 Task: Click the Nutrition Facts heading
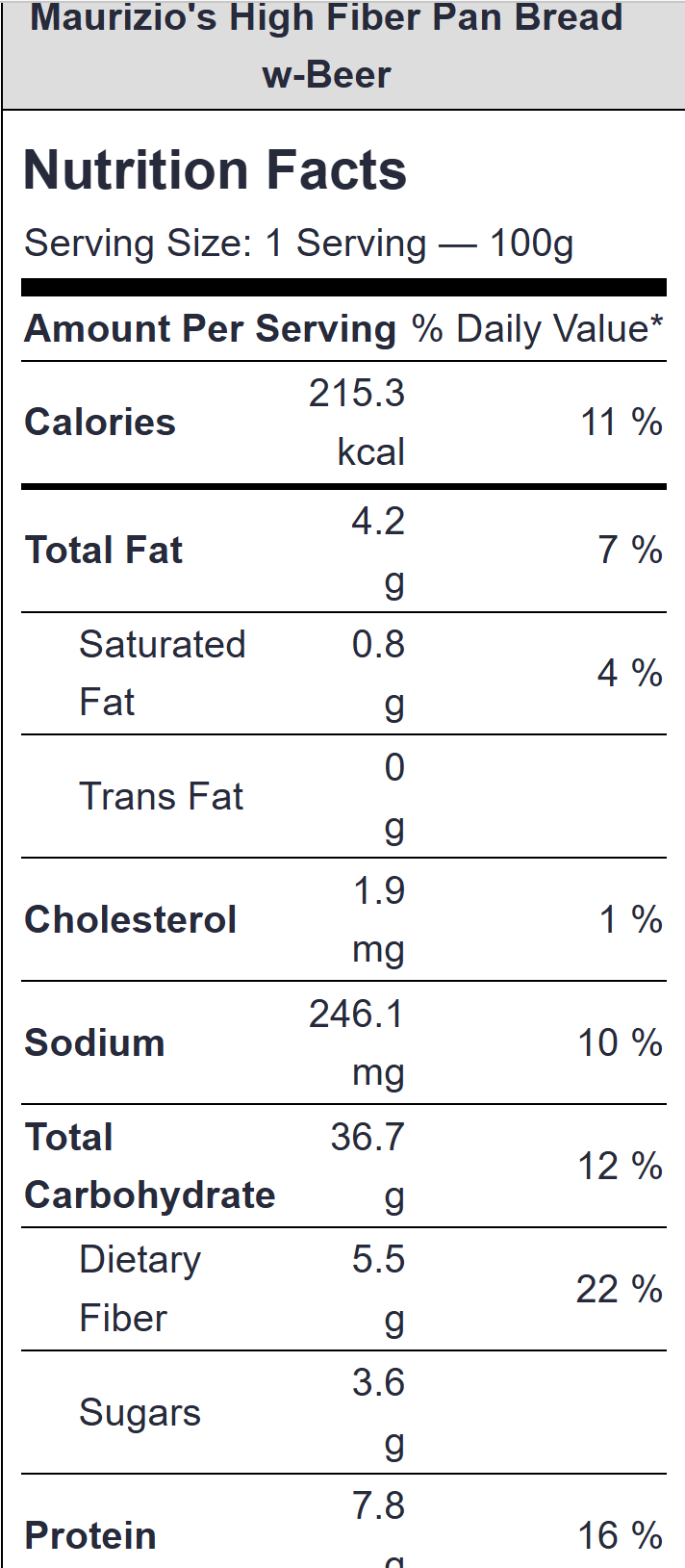pyautogui.click(x=215, y=170)
